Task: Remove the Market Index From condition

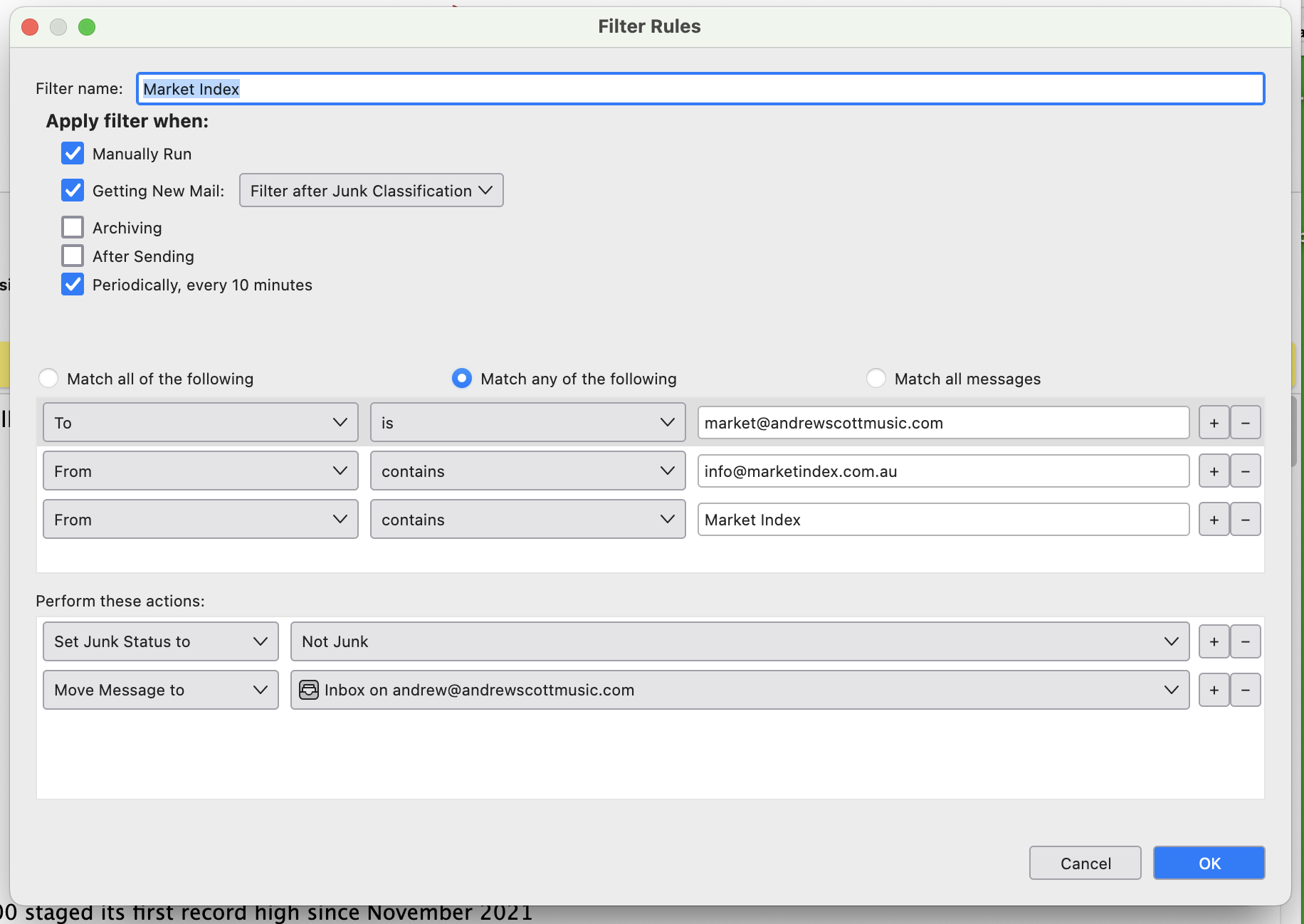Action: tap(1246, 520)
